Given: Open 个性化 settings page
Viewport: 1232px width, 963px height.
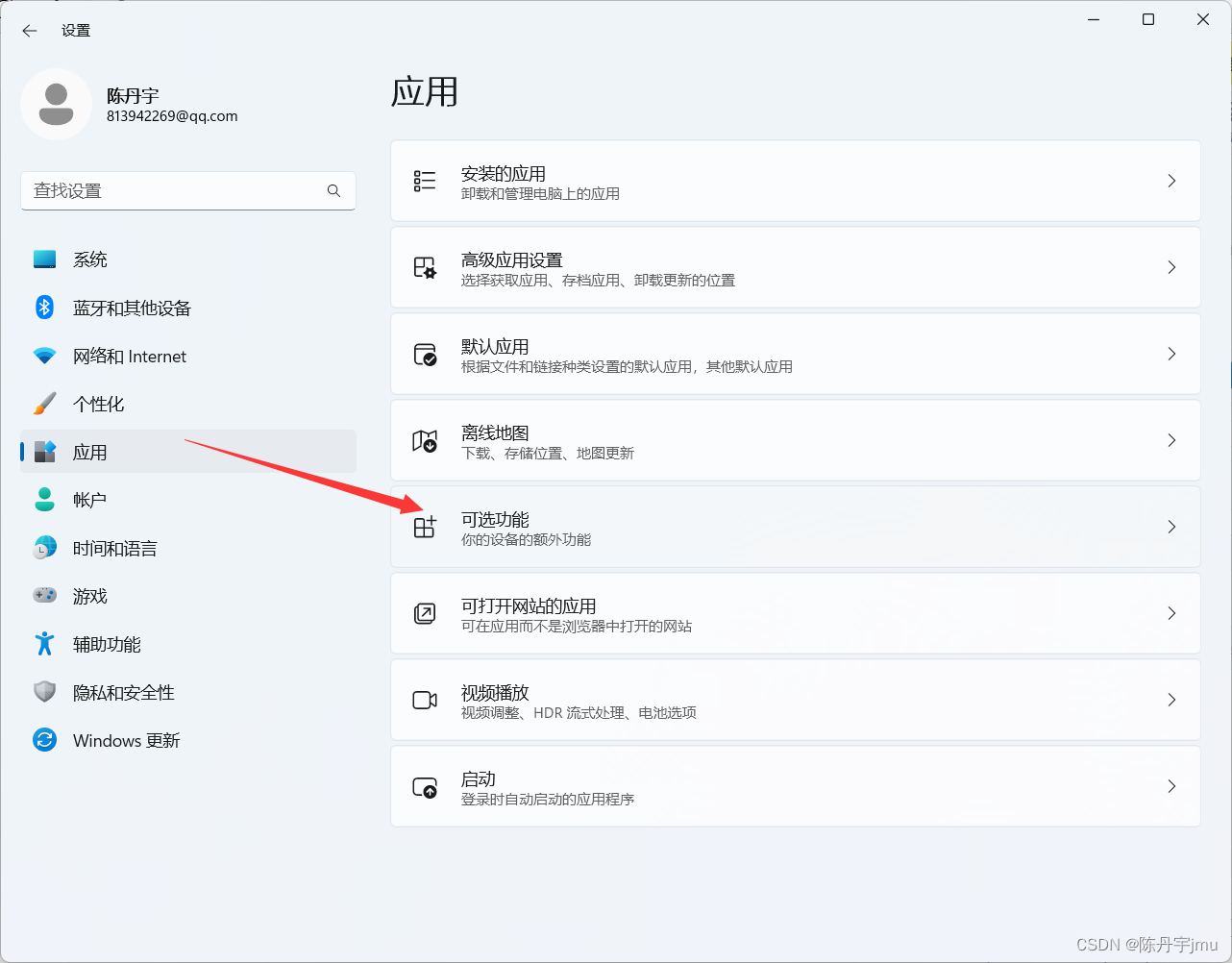Looking at the screenshot, I should pos(188,404).
